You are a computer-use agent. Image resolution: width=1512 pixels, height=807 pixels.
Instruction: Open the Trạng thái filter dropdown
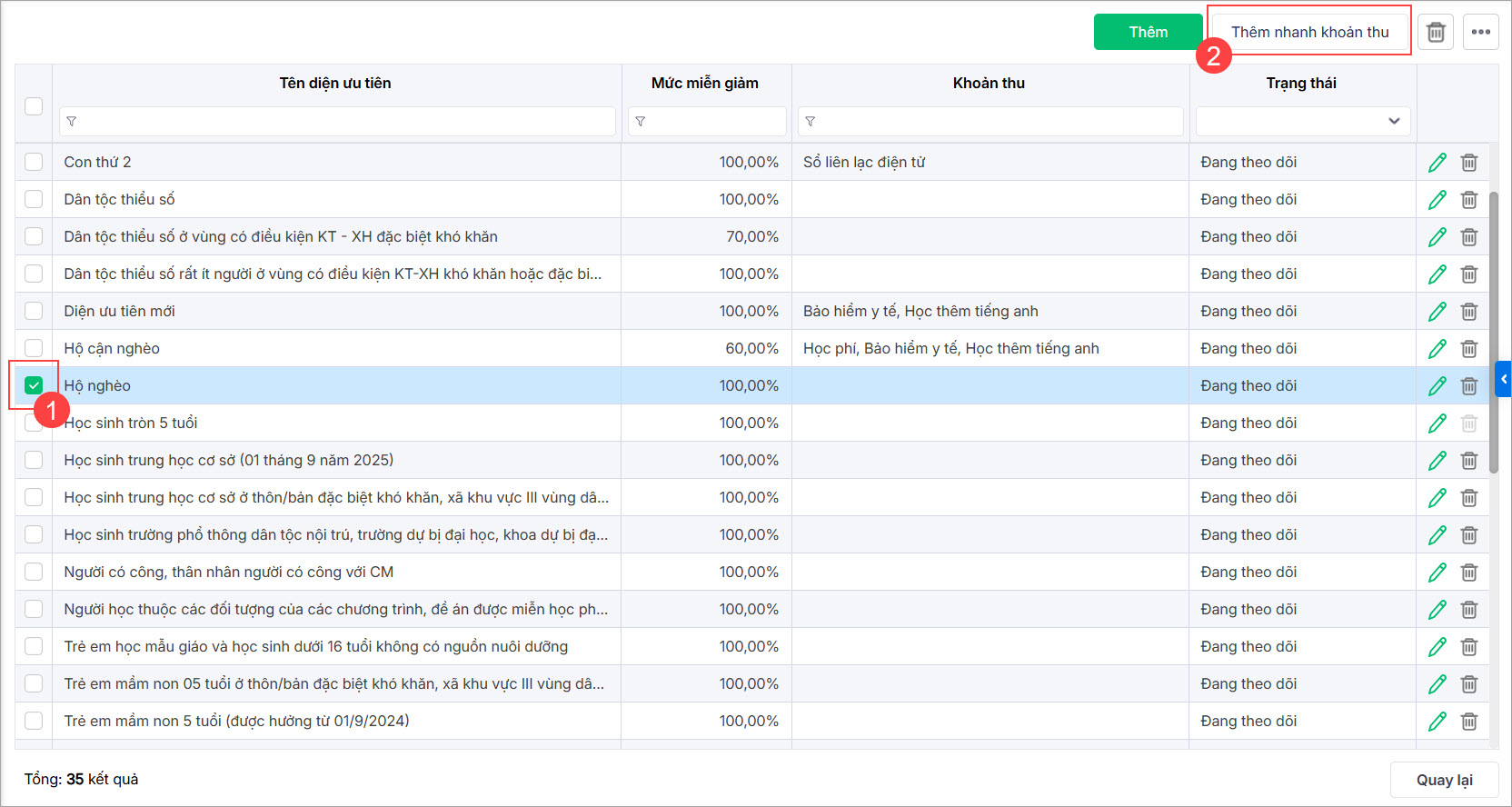tap(1303, 121)
